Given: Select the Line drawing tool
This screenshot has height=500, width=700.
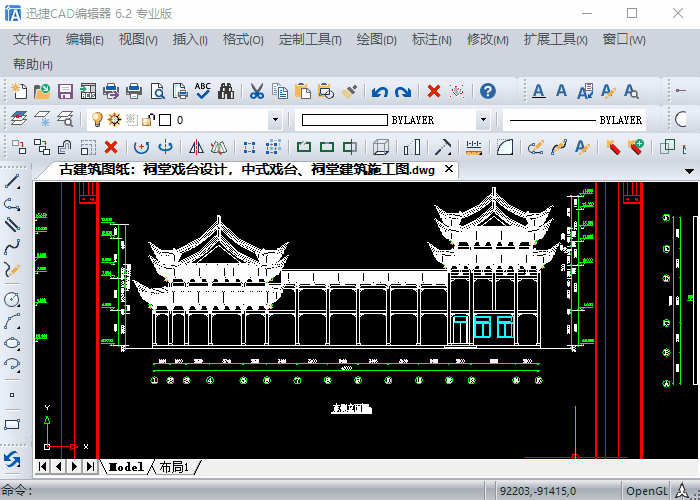Looking at the screenshot, I should click(13, 182).
